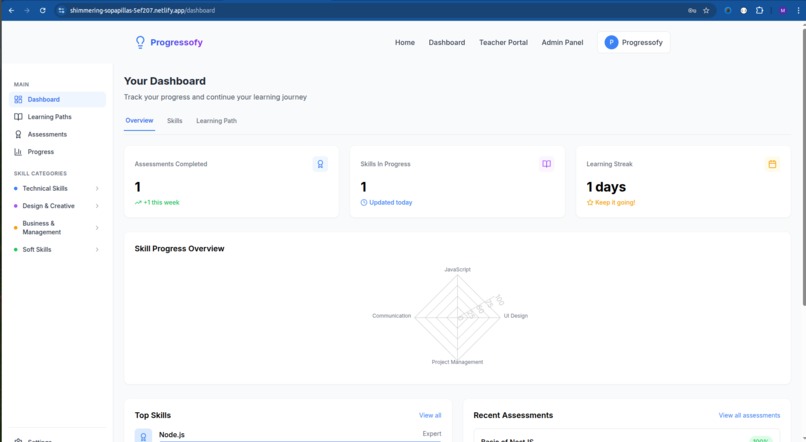Open the browser extensions puzzle icon
Viewport: 806px width, 442px height.
click(759, 10)
